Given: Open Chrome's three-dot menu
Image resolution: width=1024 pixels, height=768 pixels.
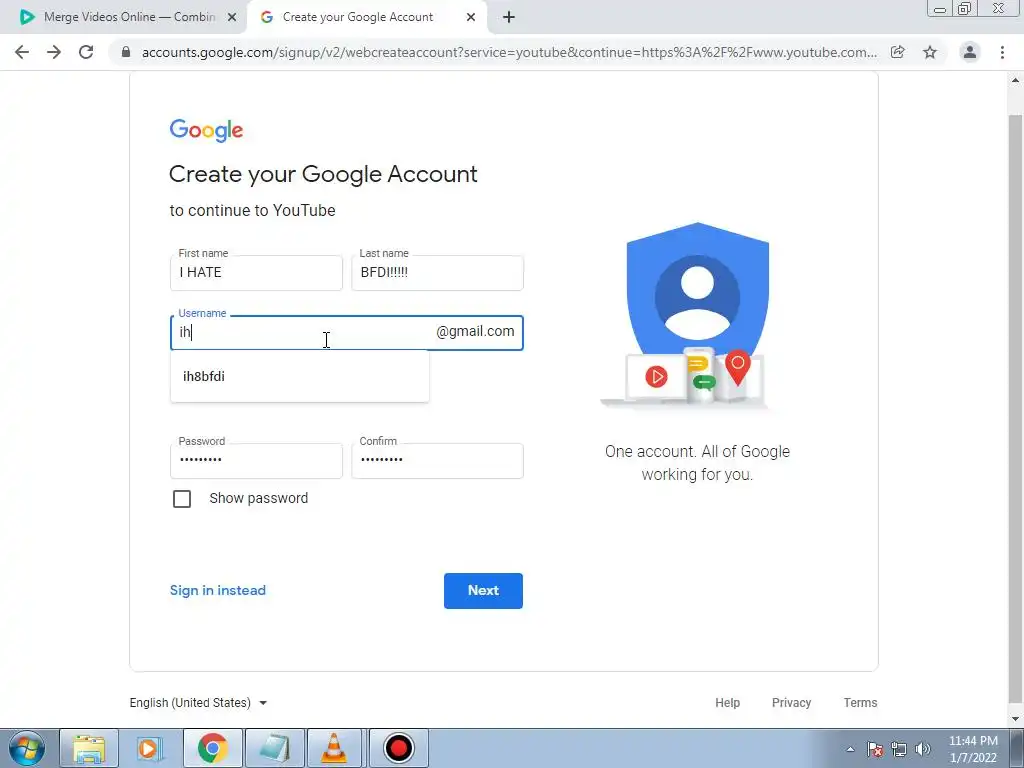Looking at the screenshot, I should (1002, 52).
